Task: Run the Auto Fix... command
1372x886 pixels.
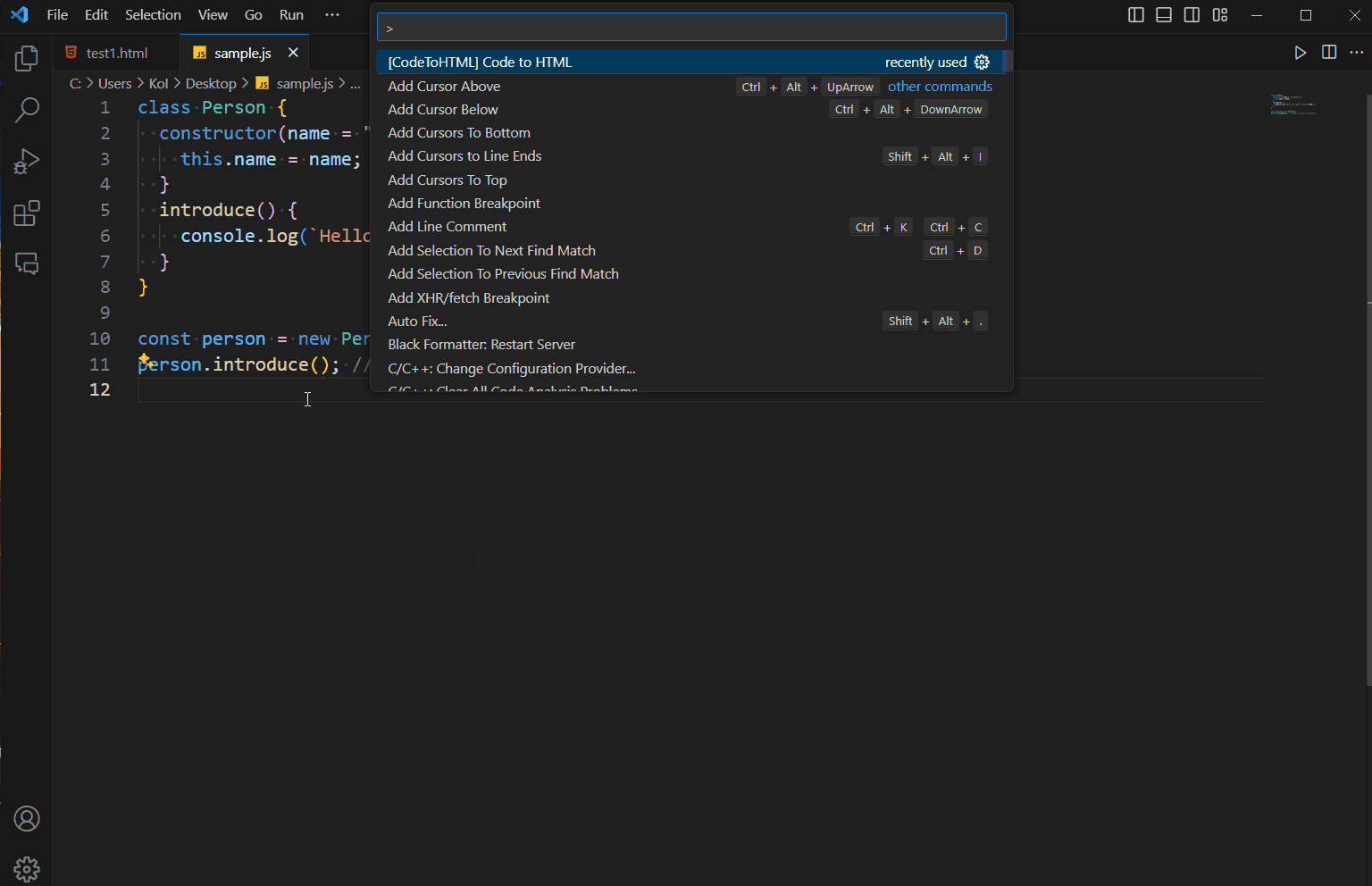Action: [x=690, y=321]
